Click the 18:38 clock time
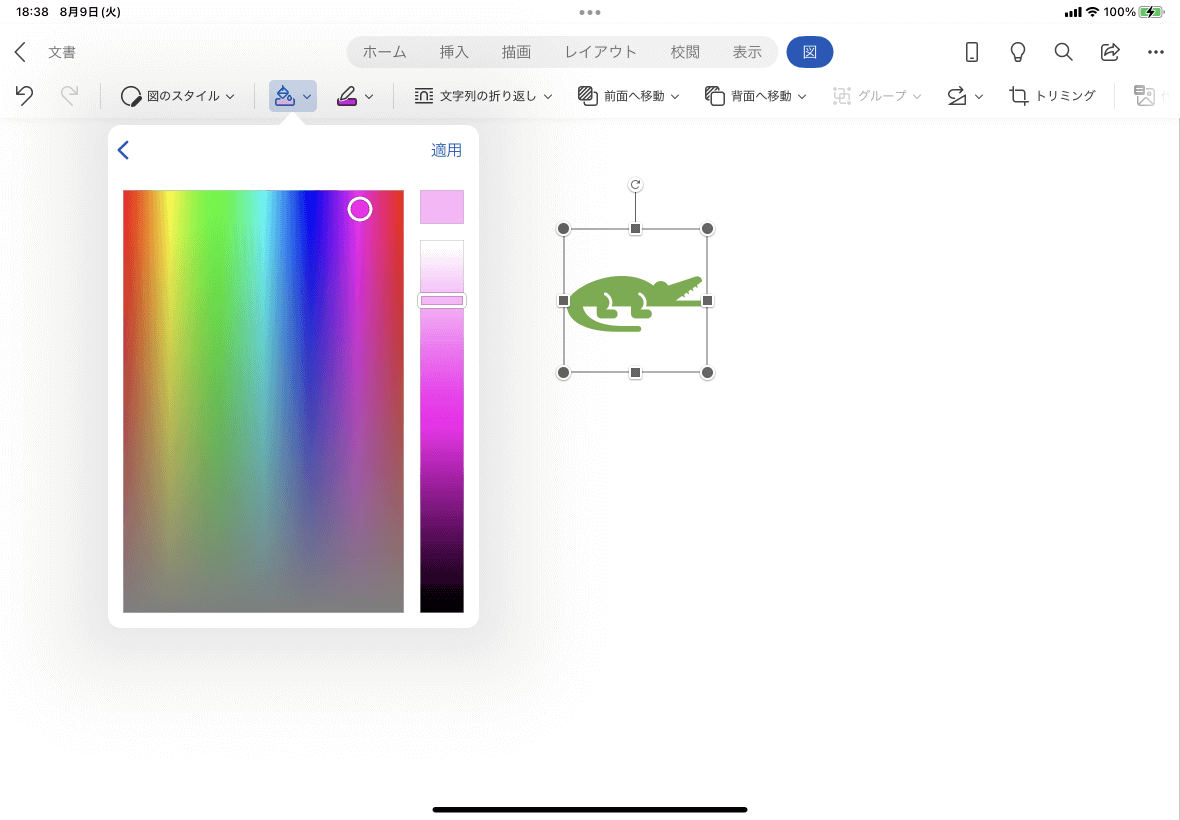This screenshot has width=1180, height=820. point(32,12)
